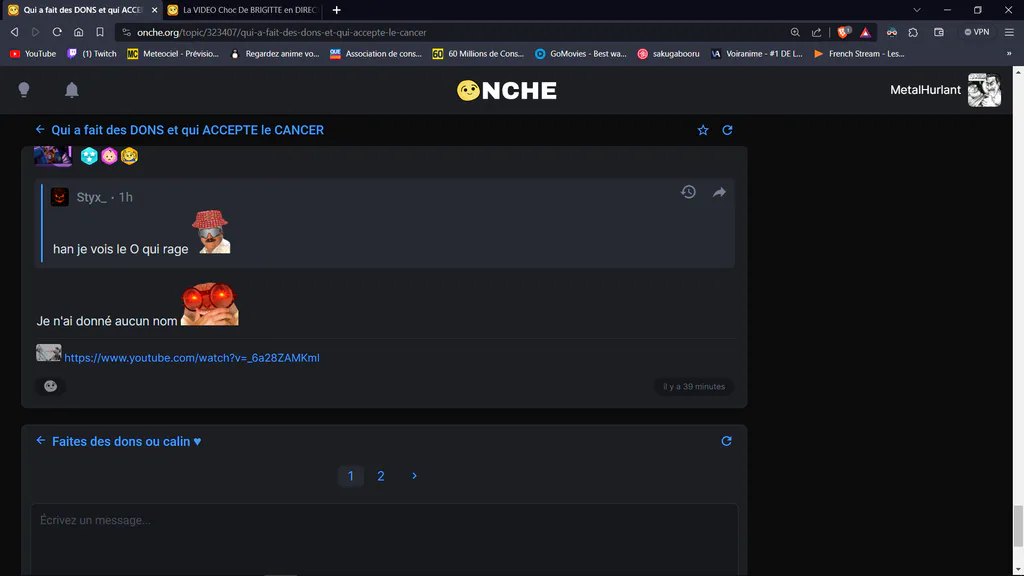Go to page 2
The image size is (1024, 576).
[x=381, y=476]
